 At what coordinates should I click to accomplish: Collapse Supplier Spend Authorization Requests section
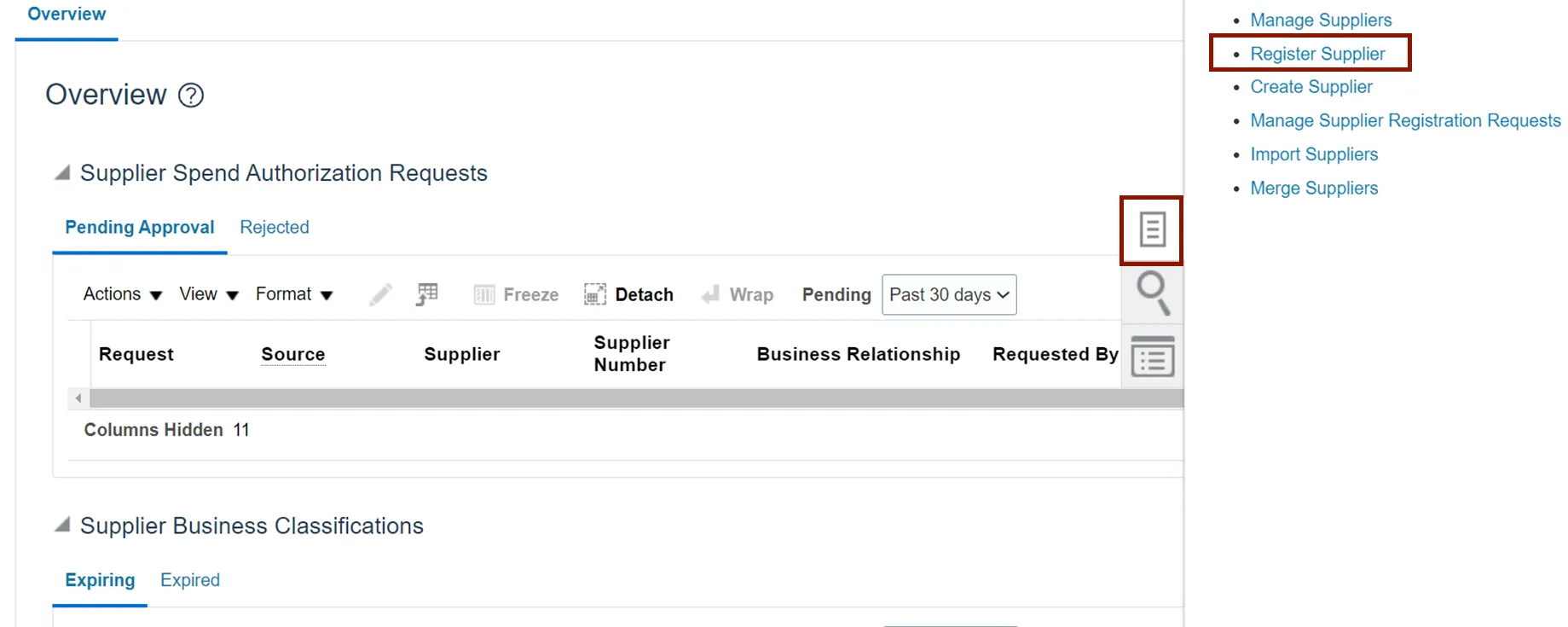tap(62, 173)
